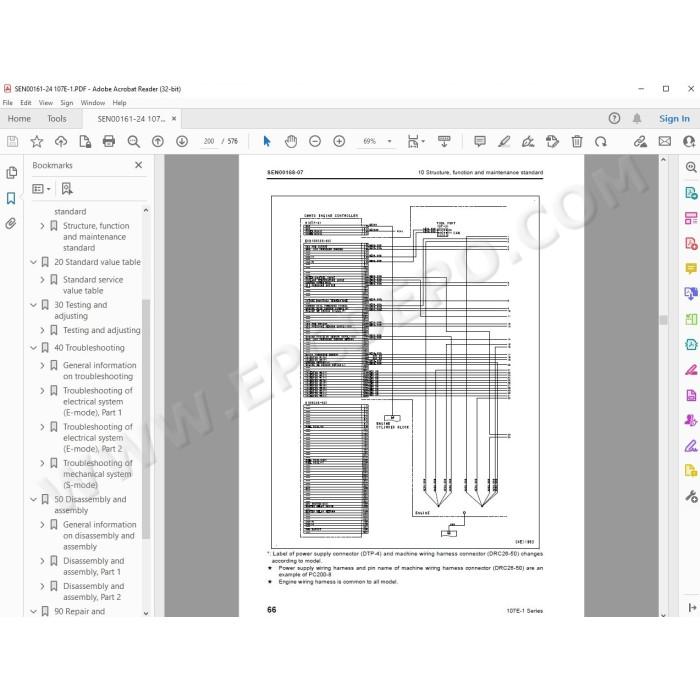Open Page Thumbnails panel icon

point(12,172)
